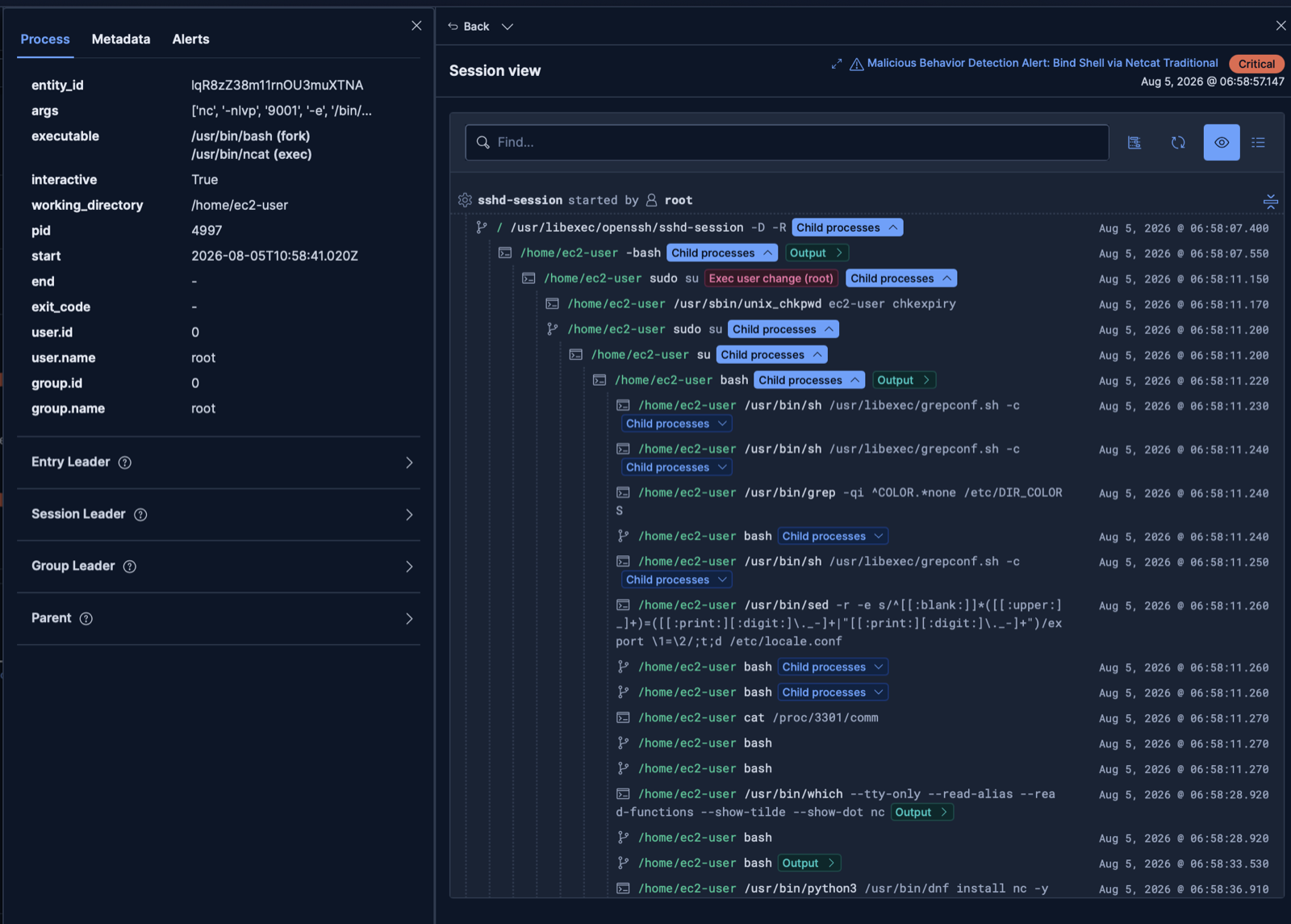Click the args value ['nc', '-nlvp'...
Image resolution: width=1291 pixels, height=924 pixels.
click(282, 111)
